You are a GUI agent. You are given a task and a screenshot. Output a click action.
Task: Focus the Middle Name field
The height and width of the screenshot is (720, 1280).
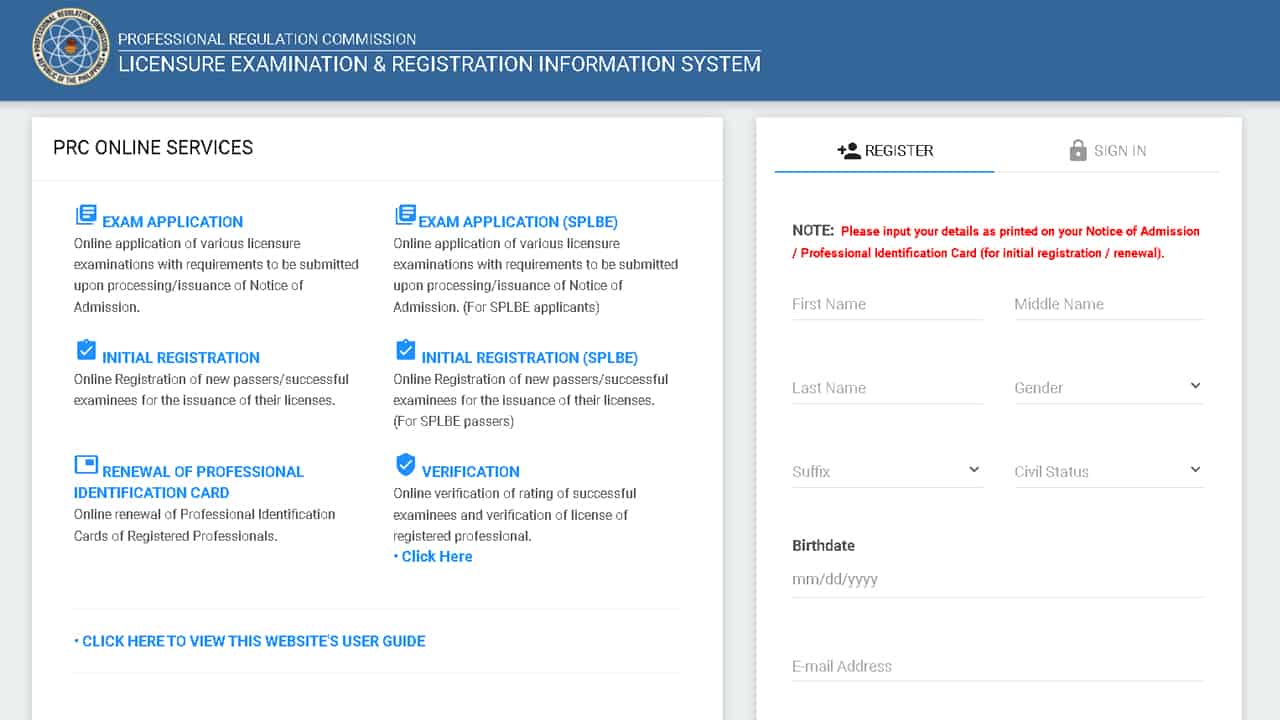click(1108, 304)
